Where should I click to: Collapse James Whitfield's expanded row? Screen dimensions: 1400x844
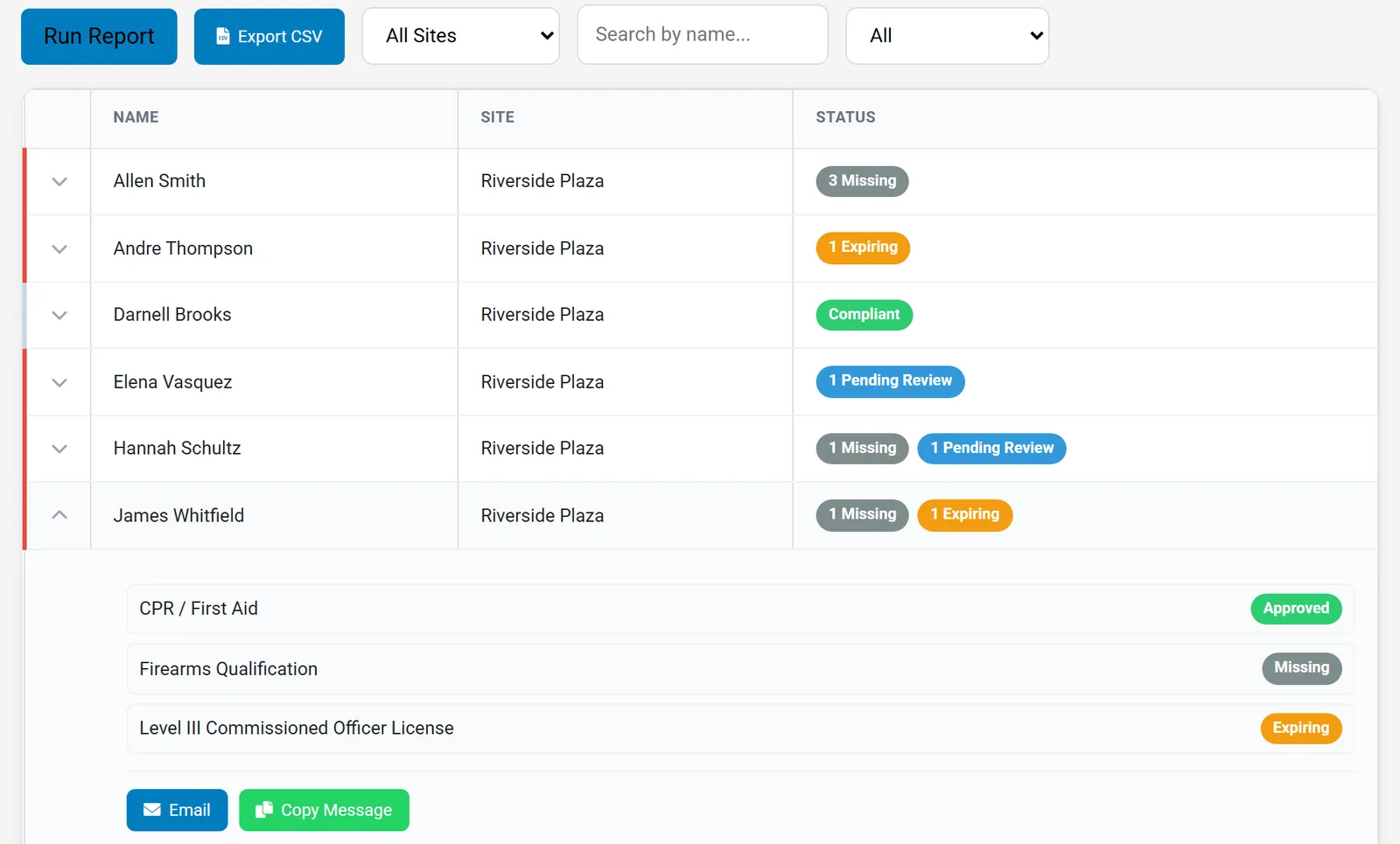click(x=59, y=515)
